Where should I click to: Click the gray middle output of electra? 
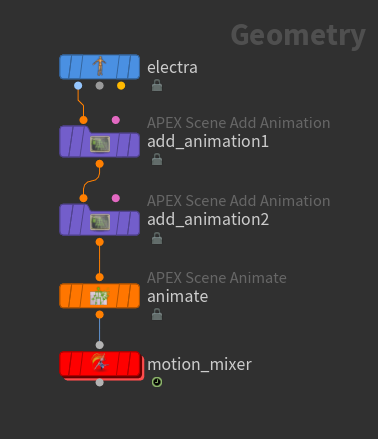coord(99,86)
